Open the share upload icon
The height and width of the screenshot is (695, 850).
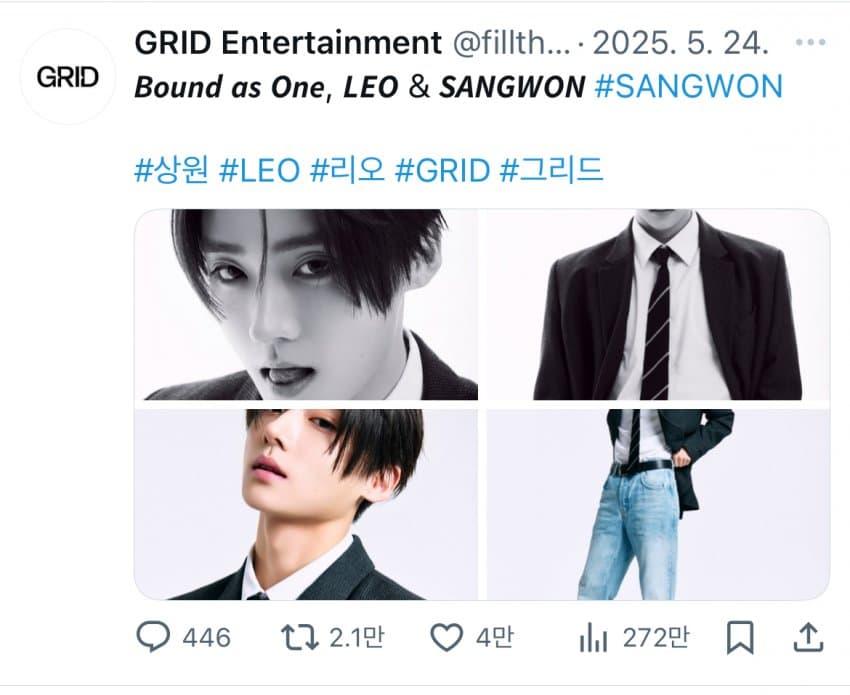[x=808, y=637]
